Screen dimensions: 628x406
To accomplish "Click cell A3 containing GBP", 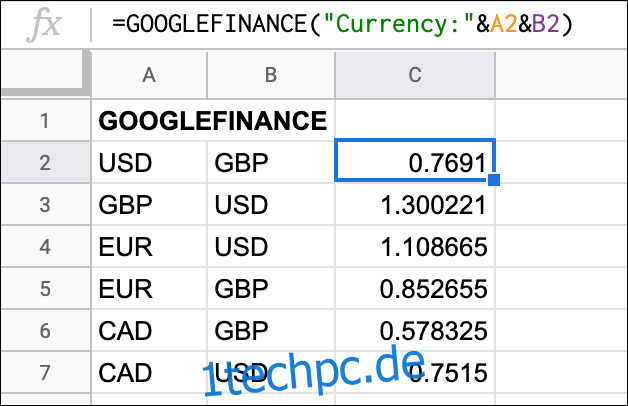I will (149, 204).
